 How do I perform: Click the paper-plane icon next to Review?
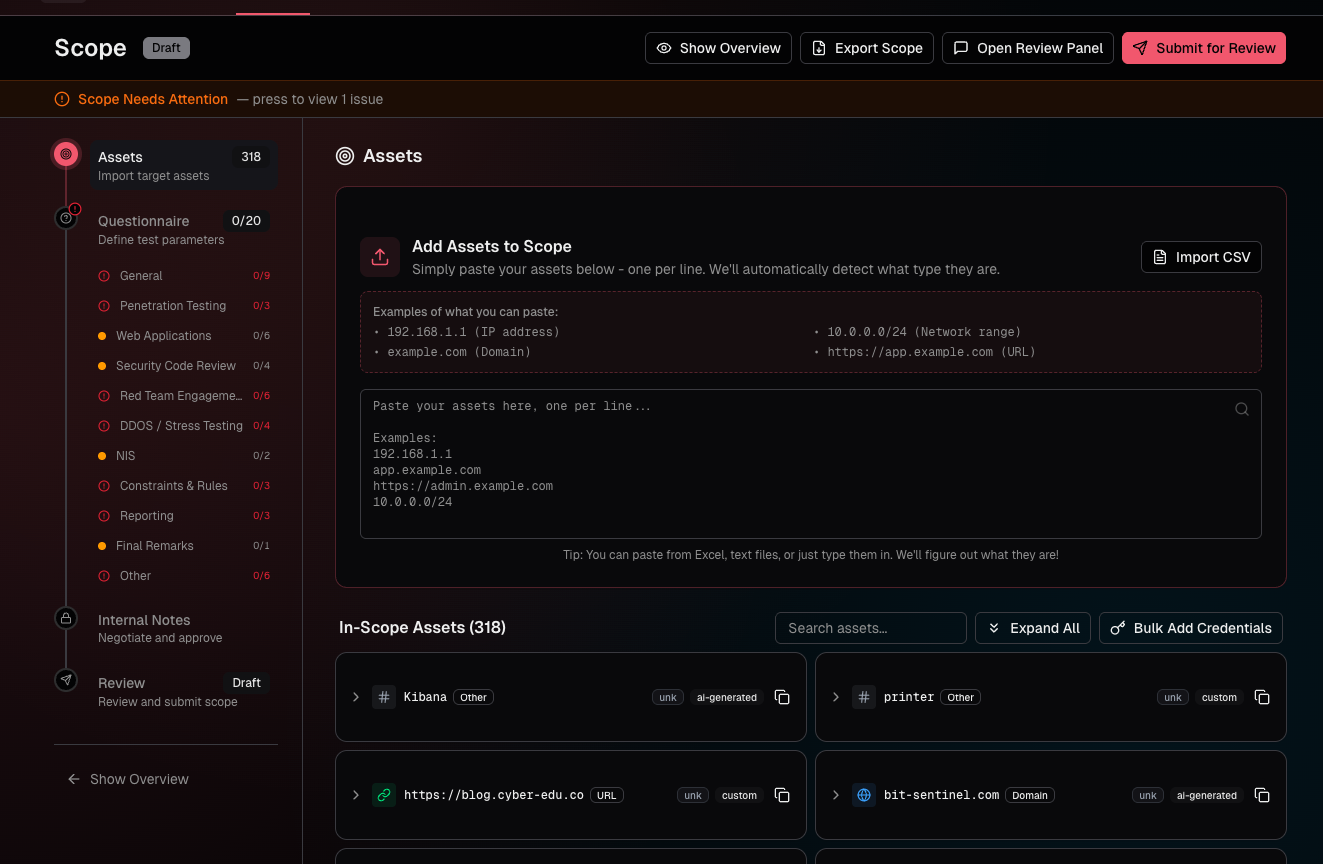(66, 680)
